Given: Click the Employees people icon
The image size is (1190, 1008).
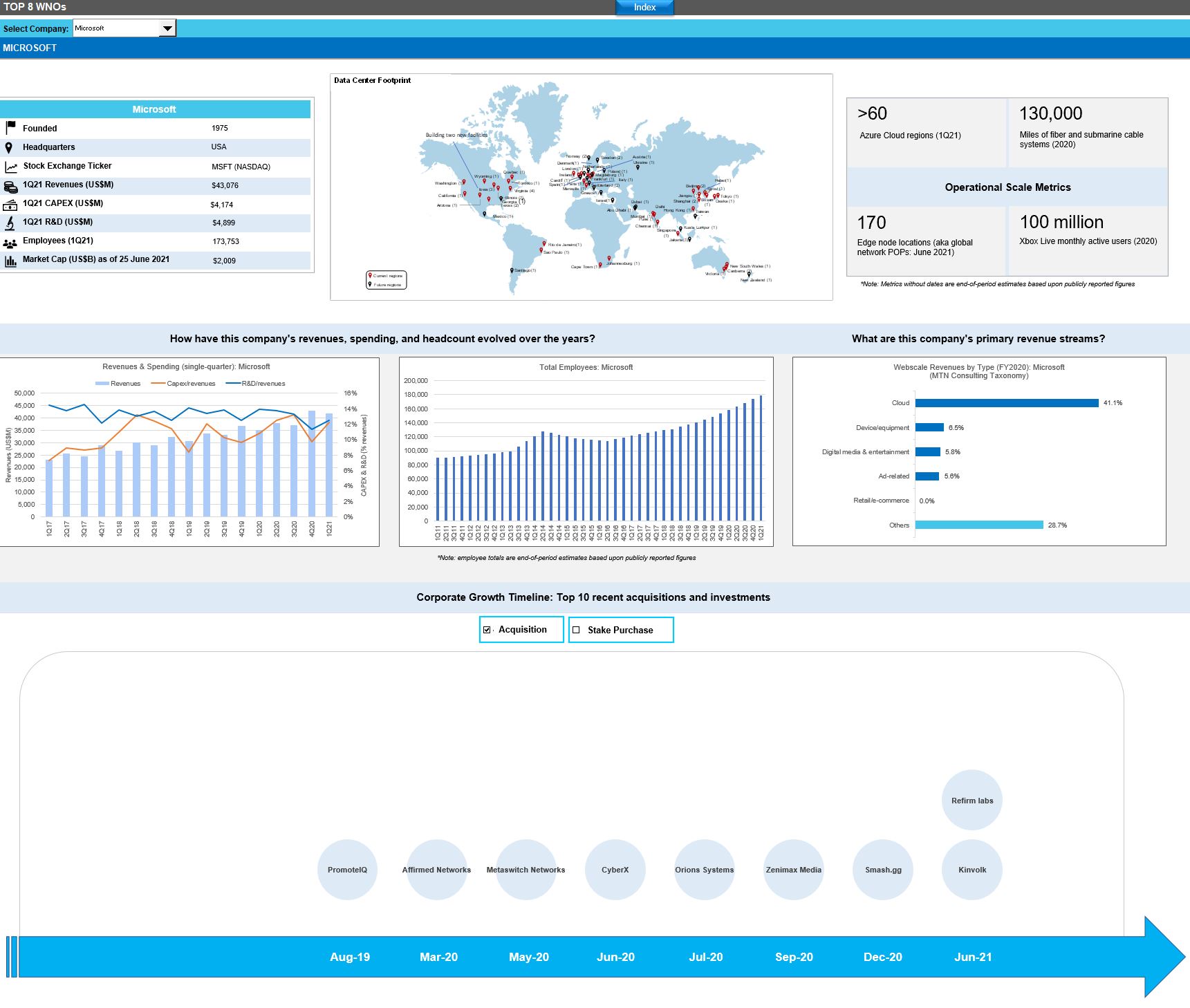Looking at the screenshot, I should 10,243.
